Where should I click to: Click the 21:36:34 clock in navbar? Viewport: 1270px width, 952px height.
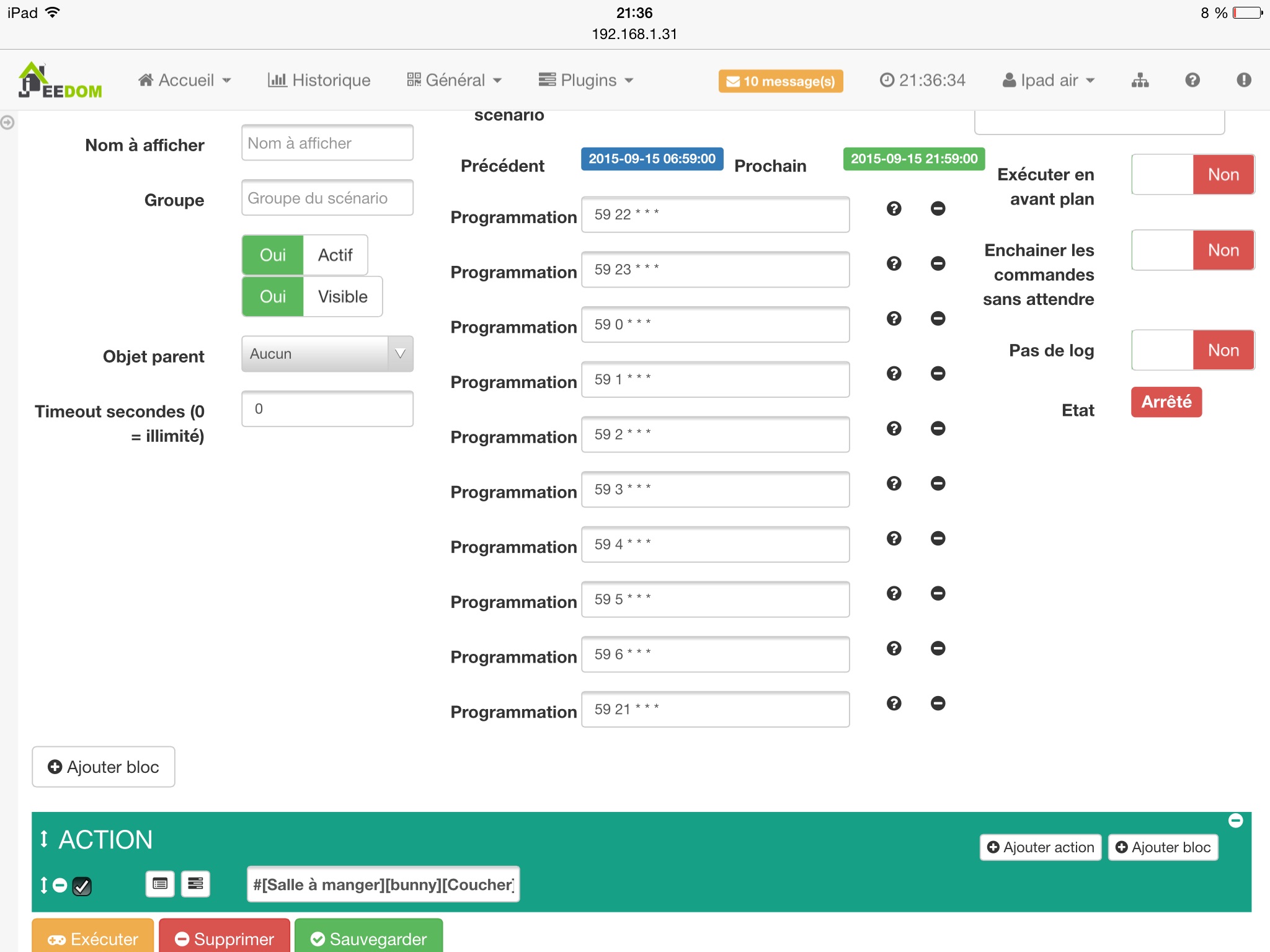(923, 81)
